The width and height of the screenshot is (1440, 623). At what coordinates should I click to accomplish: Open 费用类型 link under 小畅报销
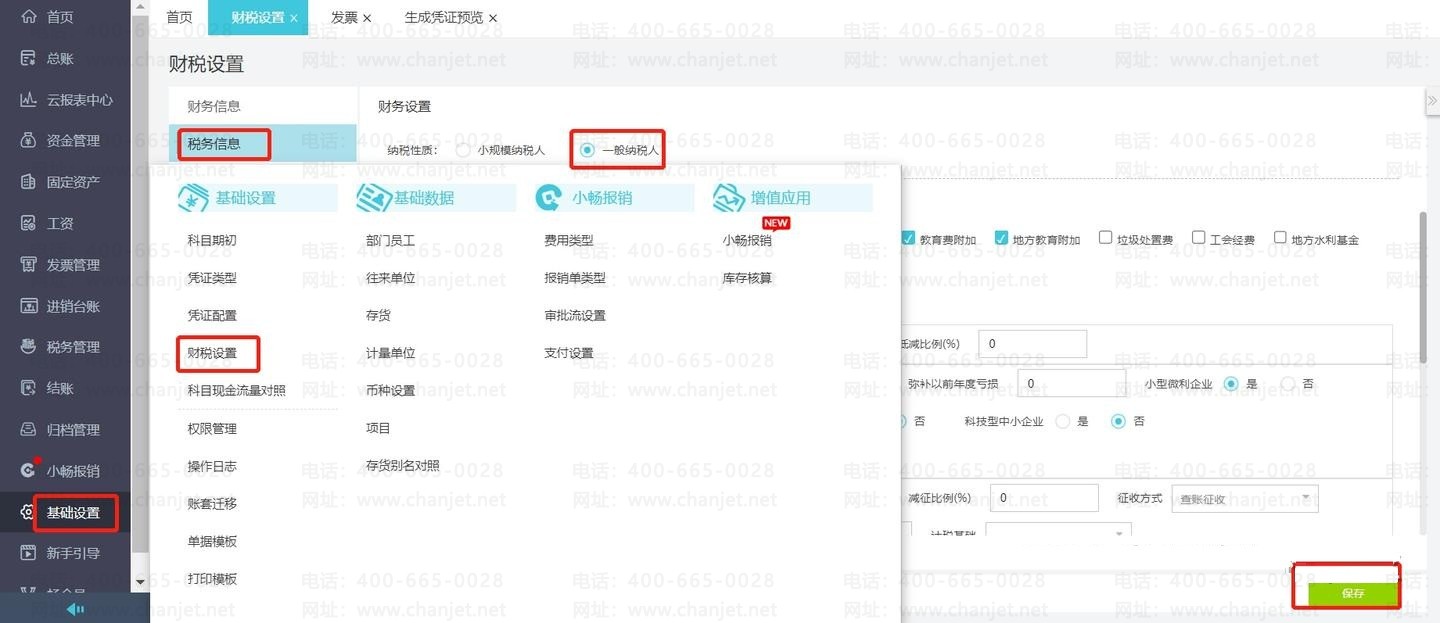569,240
